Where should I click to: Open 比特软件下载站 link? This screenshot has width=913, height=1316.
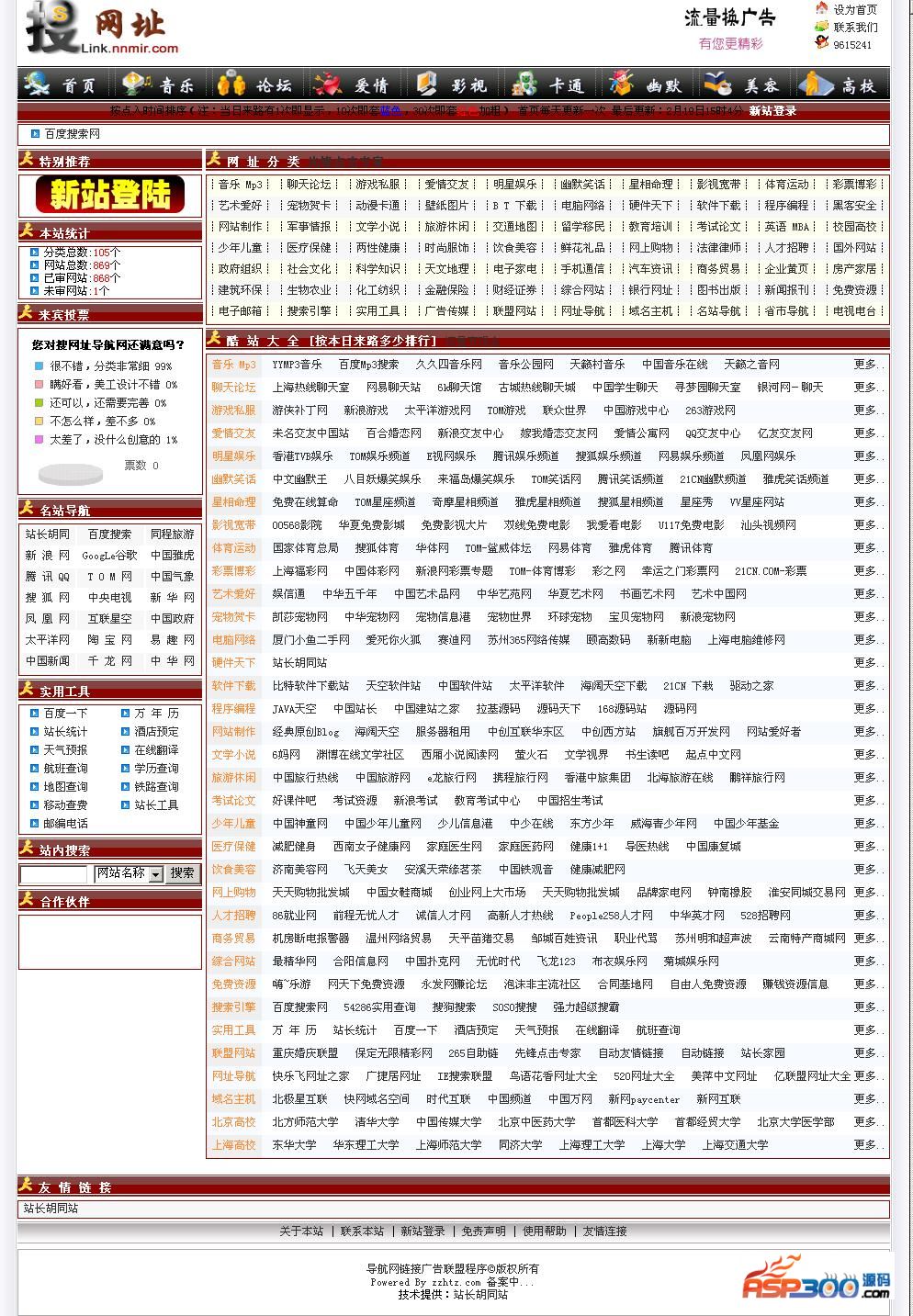[x=310, y=686]
